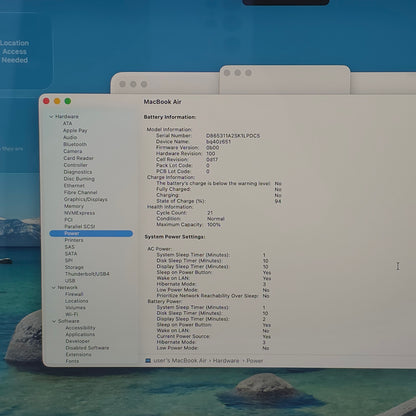Open Fibre Channel entry
The image size is (416, 416).
click(80, 192)
